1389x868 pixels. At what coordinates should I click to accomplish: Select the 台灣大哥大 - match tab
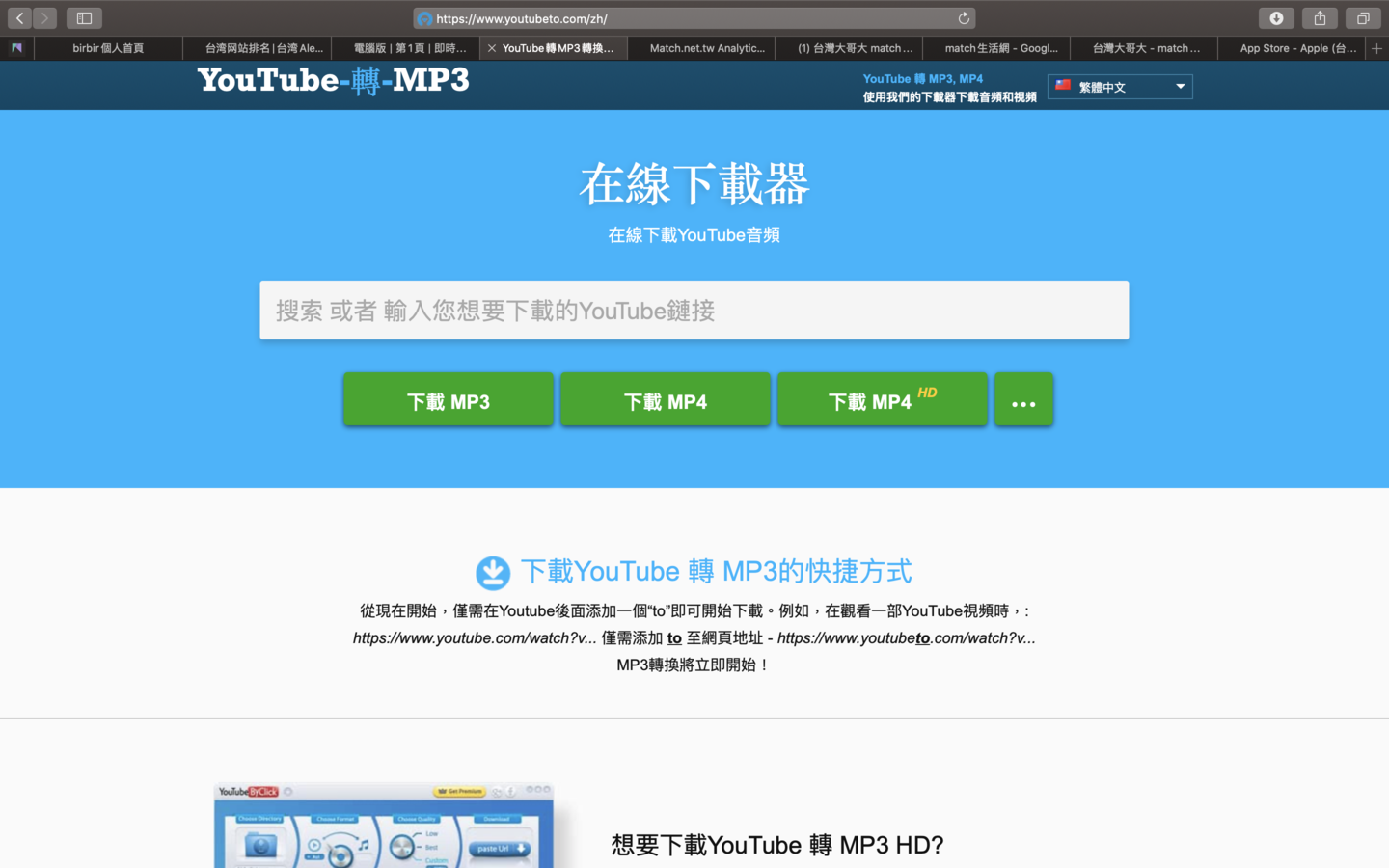click(x=1144, y=48)
